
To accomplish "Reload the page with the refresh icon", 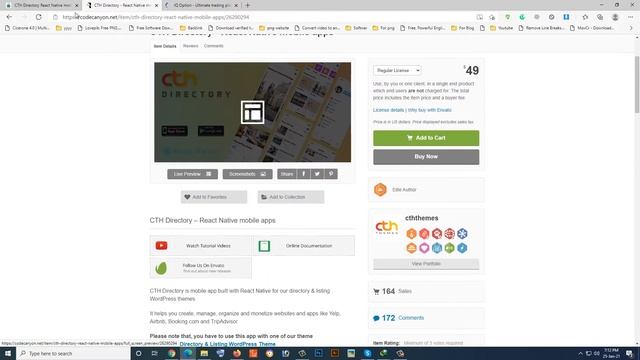I will [38, 17].
